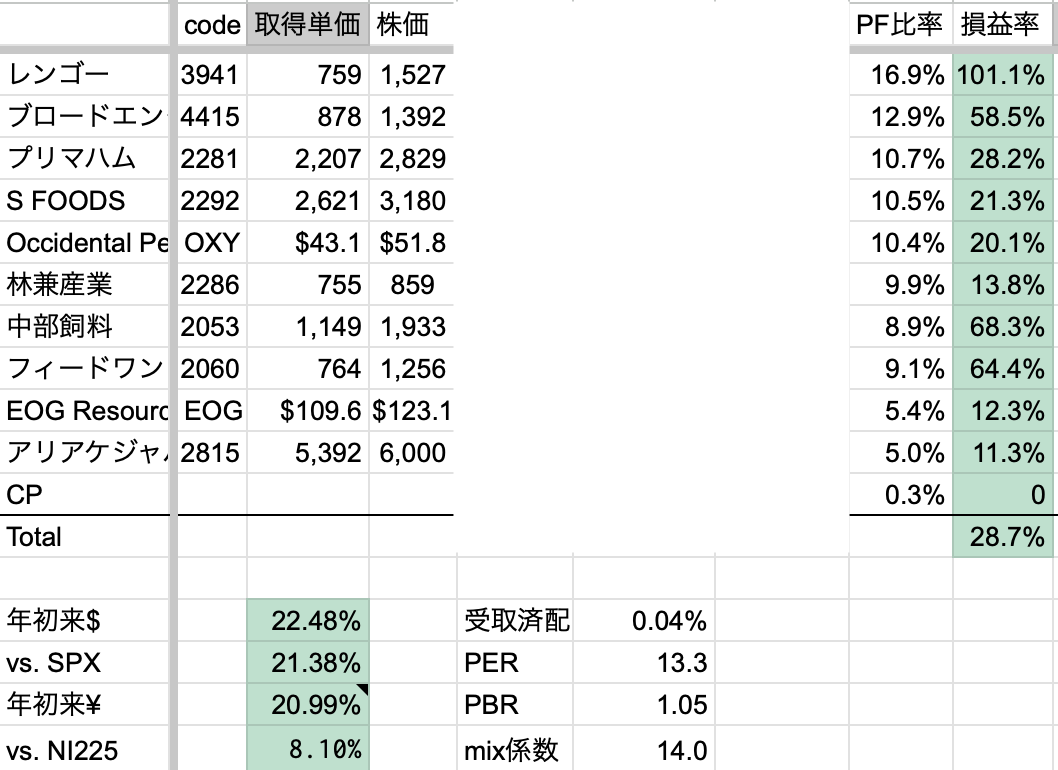Viewport: 1058px width, 770px height.
Task: Click the PER value 13.3
Action: [x=644, y=663]
